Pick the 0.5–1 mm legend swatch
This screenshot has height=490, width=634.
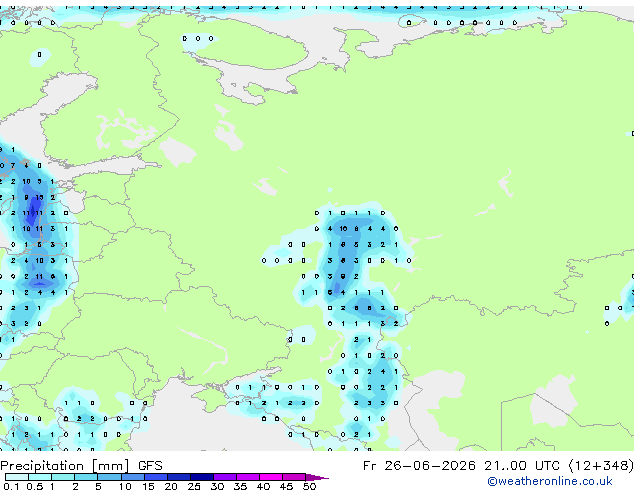pos(40,477)
